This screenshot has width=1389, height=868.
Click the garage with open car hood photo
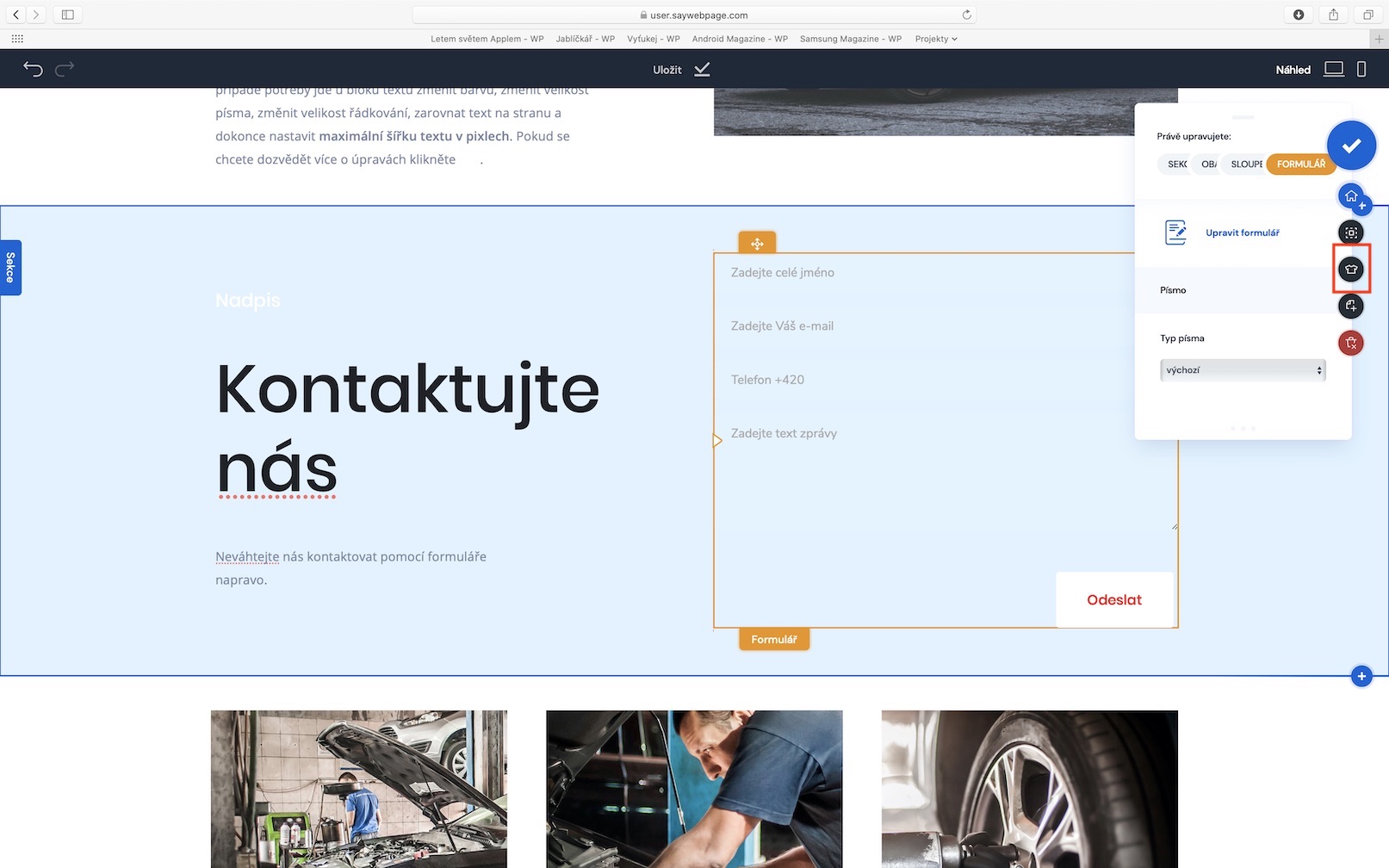pos(359,789)
